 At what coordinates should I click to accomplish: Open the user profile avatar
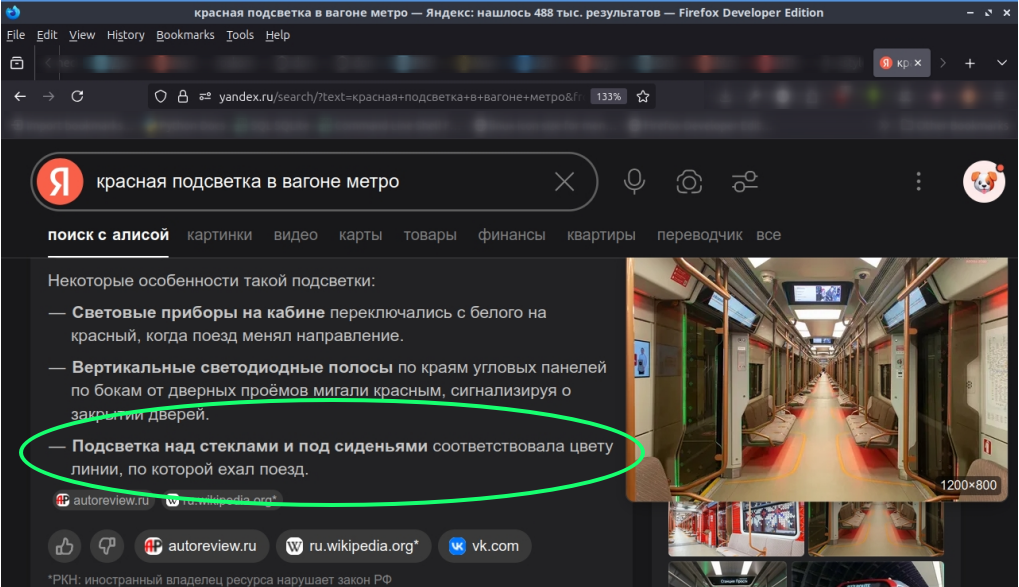pyautogui.click(x=983, y=181)
